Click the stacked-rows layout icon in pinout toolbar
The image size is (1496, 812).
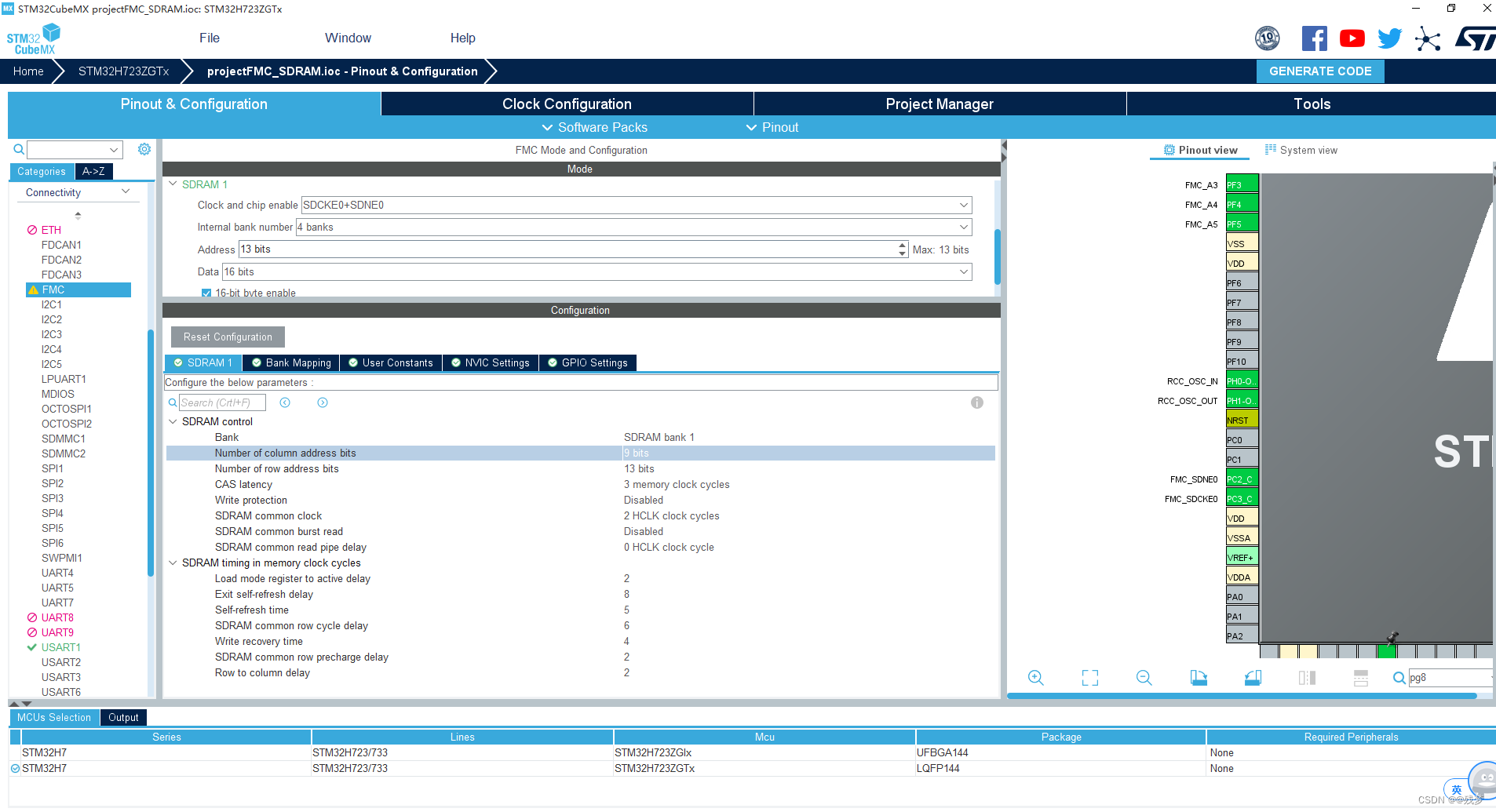coord(1361,678)
